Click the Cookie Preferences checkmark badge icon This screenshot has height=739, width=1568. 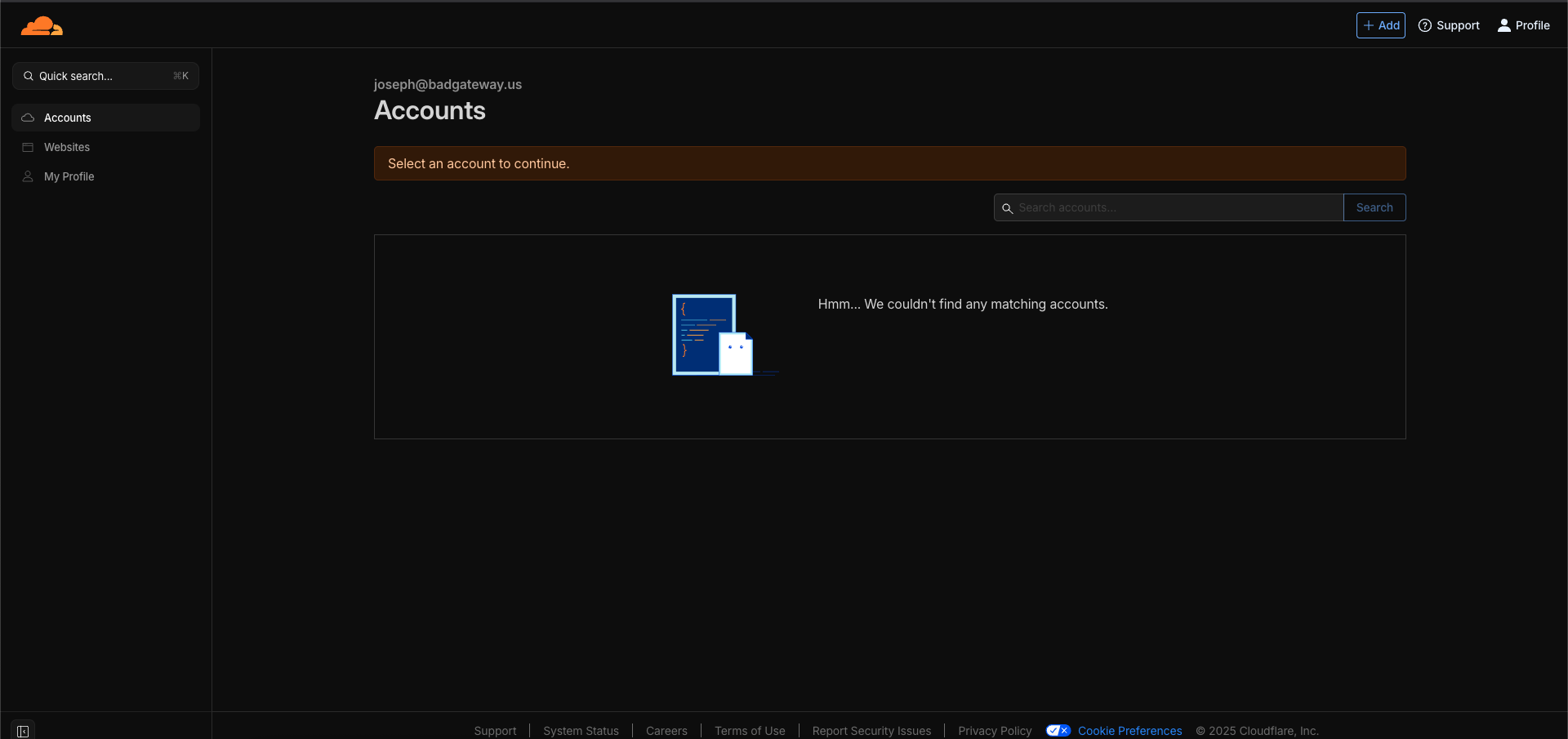click(x=1058, y=731)
